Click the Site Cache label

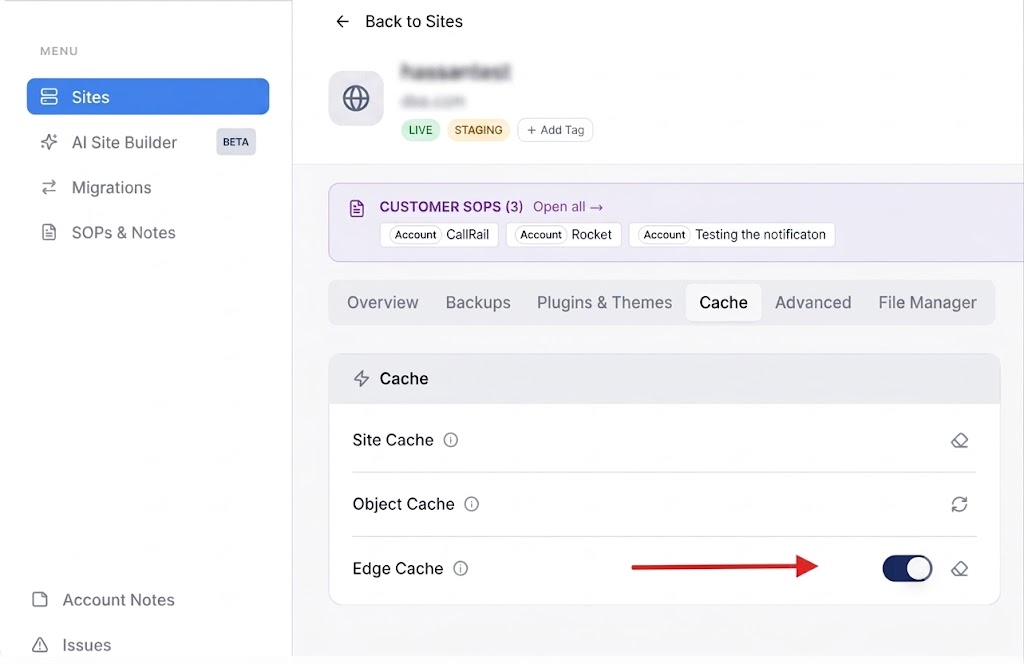point(392,440)
